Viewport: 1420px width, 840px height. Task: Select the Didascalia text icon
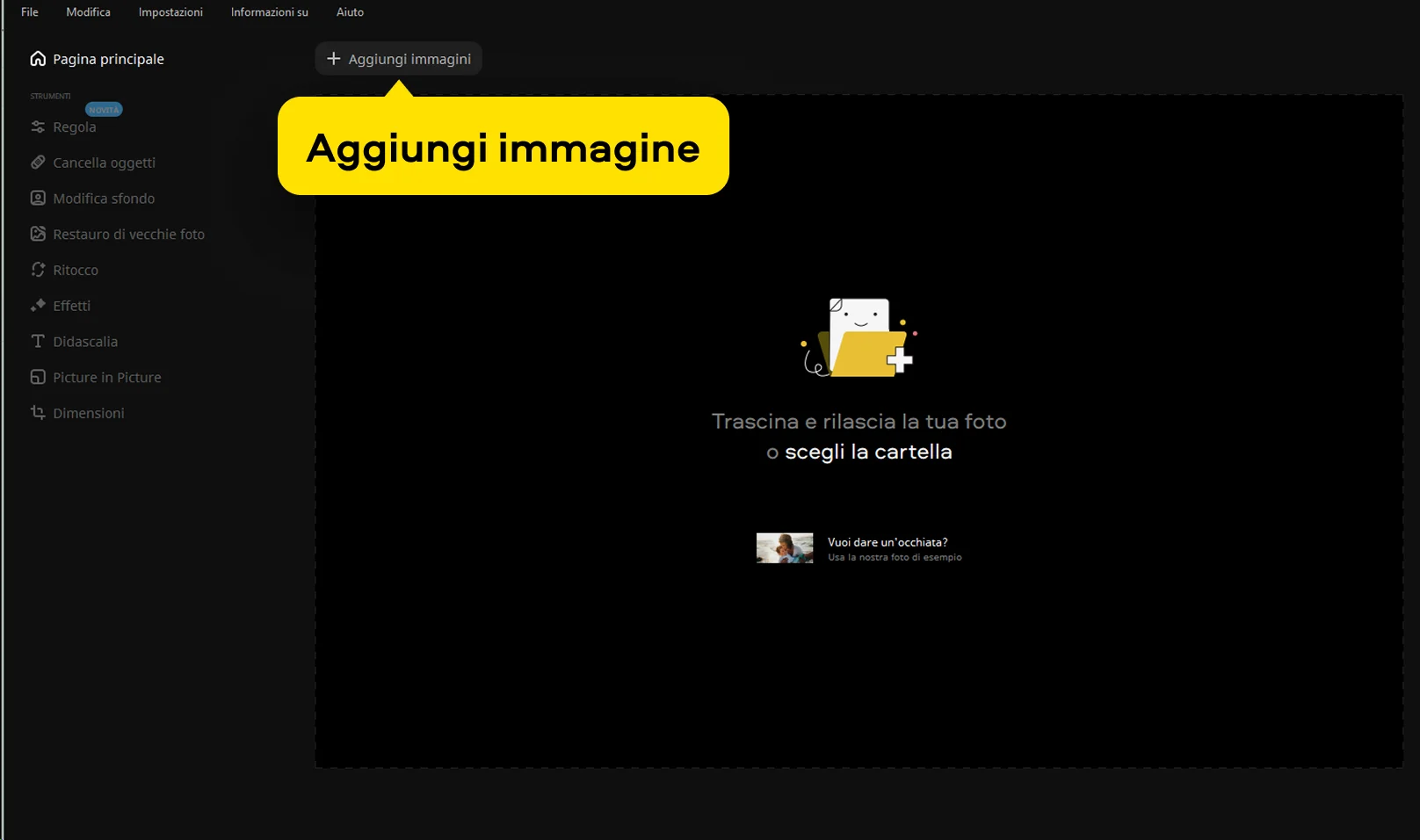click(x=38, y=341)
